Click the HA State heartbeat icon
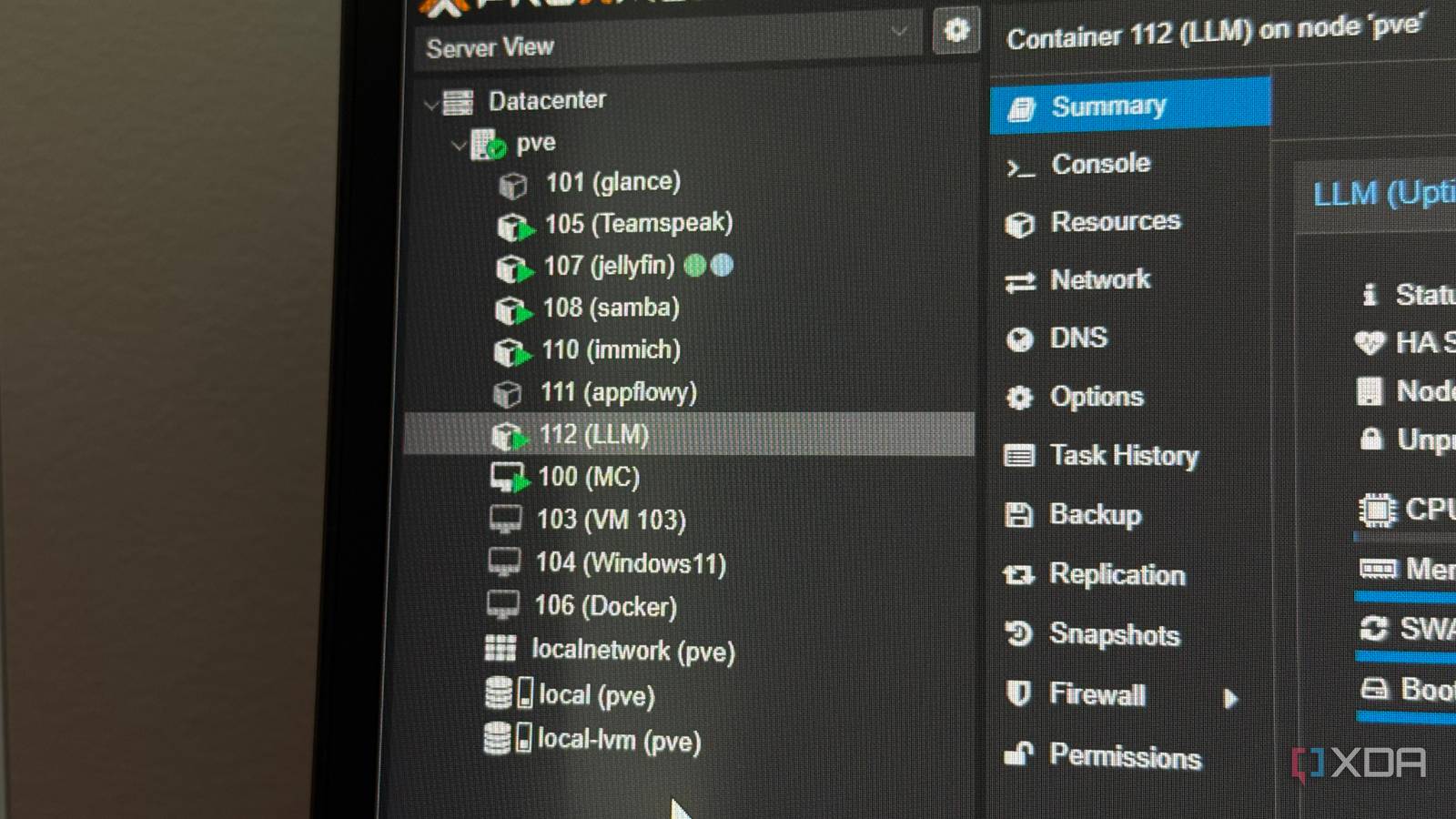Screen dimensions: 1456x819 click(1370, 343)
